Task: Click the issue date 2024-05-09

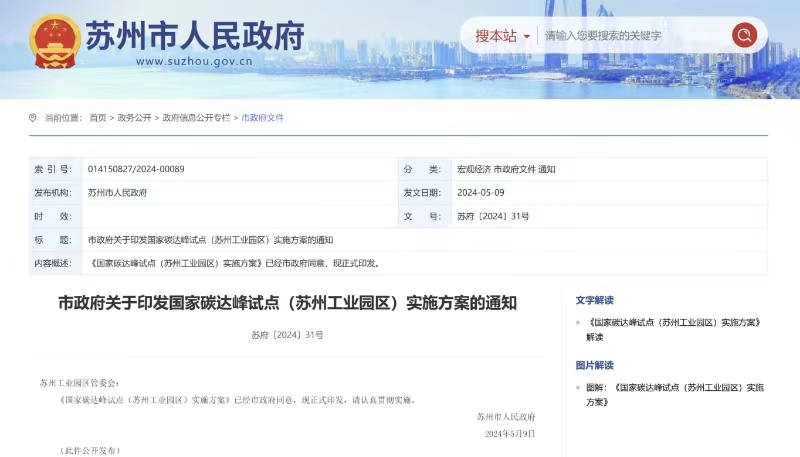Action: tap(481, 193)
